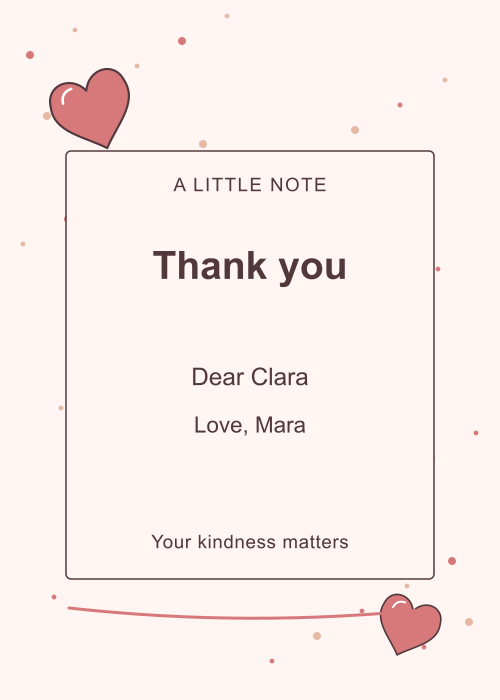Select the "A LITTLE NOTE" header text
The height and width of the screenshot is (700, 500).
[250, 185]
